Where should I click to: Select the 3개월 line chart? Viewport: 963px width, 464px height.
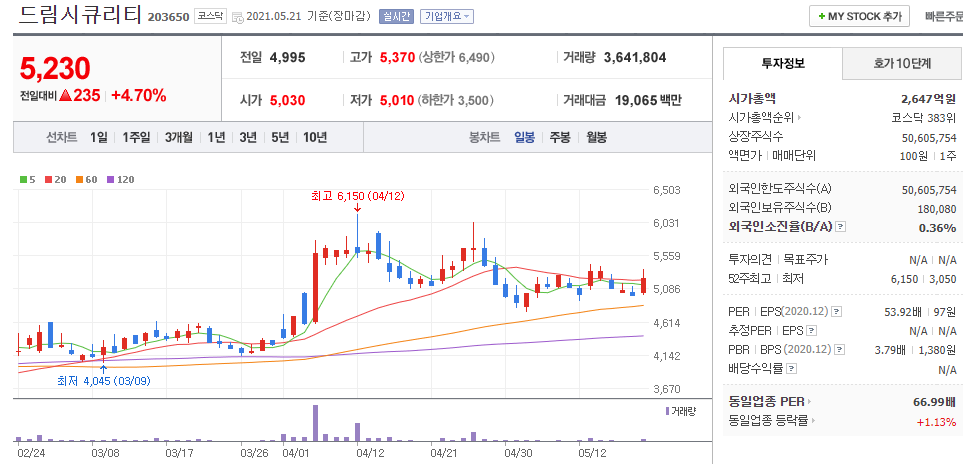(178, 137)
